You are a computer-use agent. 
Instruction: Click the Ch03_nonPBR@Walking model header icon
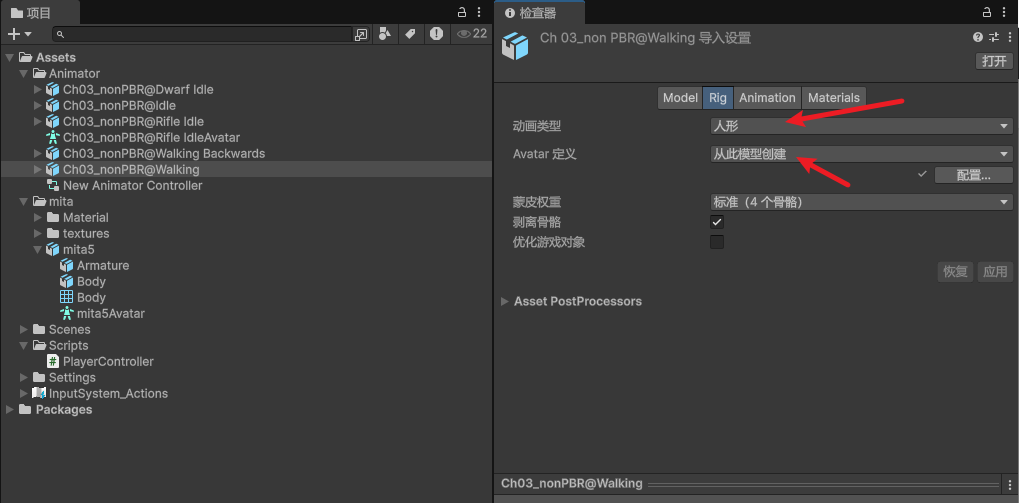click(x=515, y=47)
